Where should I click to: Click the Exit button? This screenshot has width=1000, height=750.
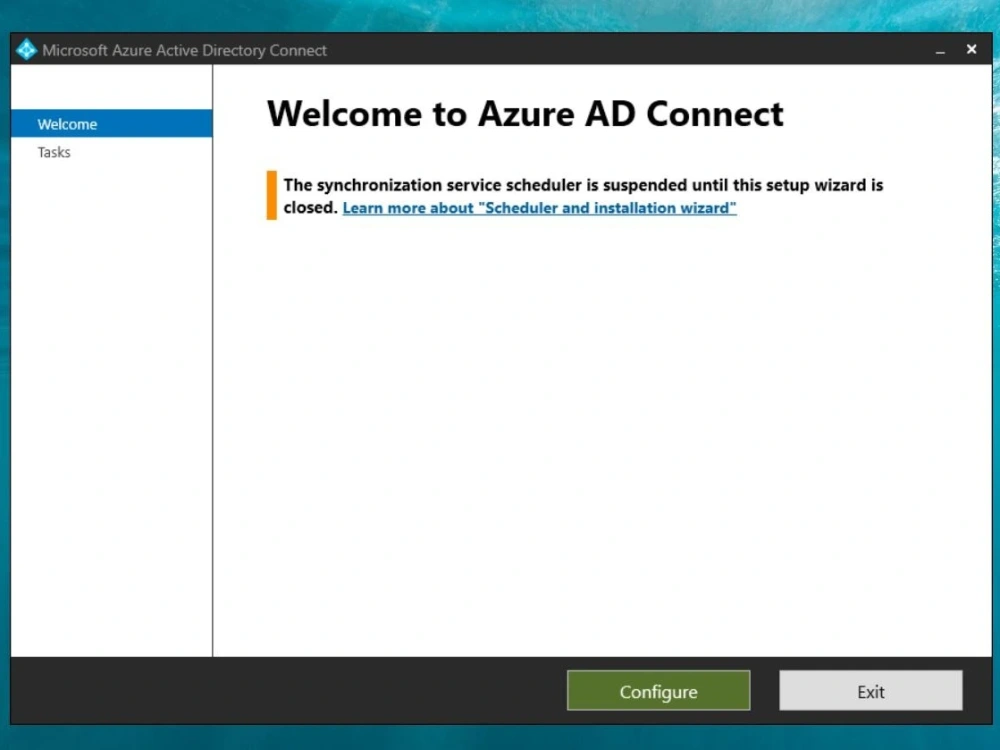[x=871, y=691]
